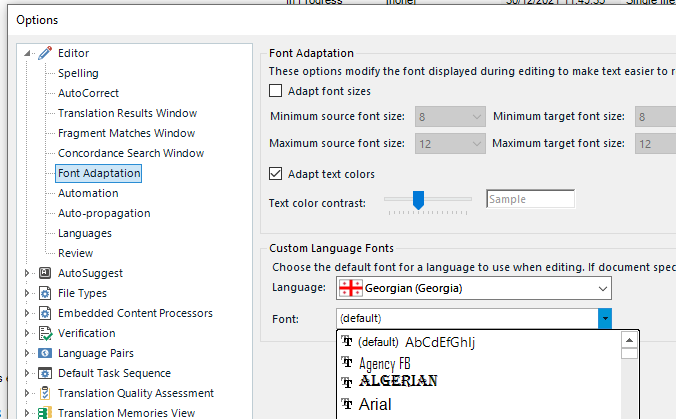Image resolution: width=676 pixels, height=419 pixels.
Task: Click the Default Task Sequence icon
Action: [x=45, y=373]
